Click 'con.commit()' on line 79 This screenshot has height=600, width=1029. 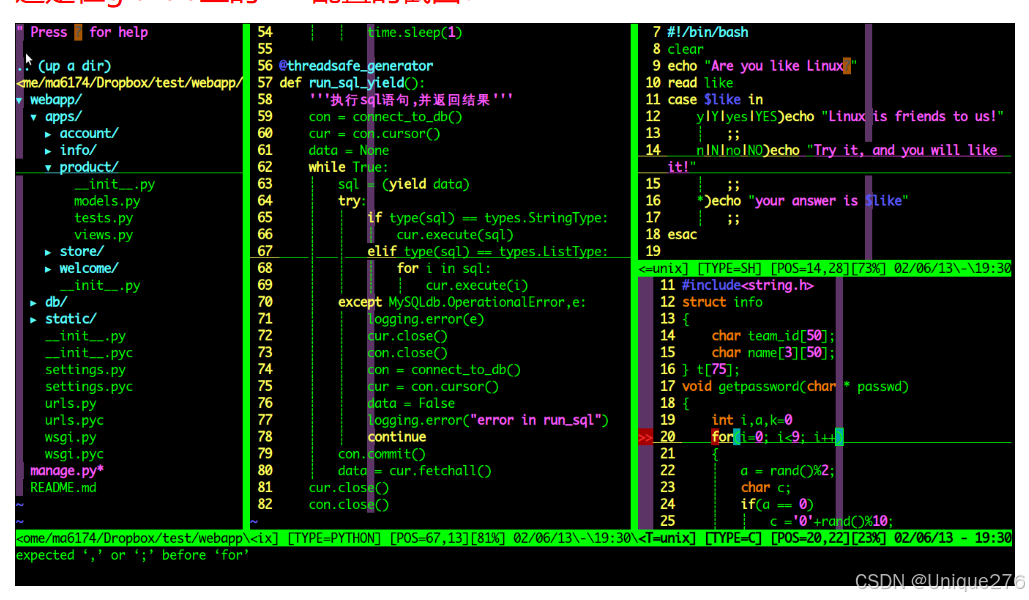click(381, 454)
